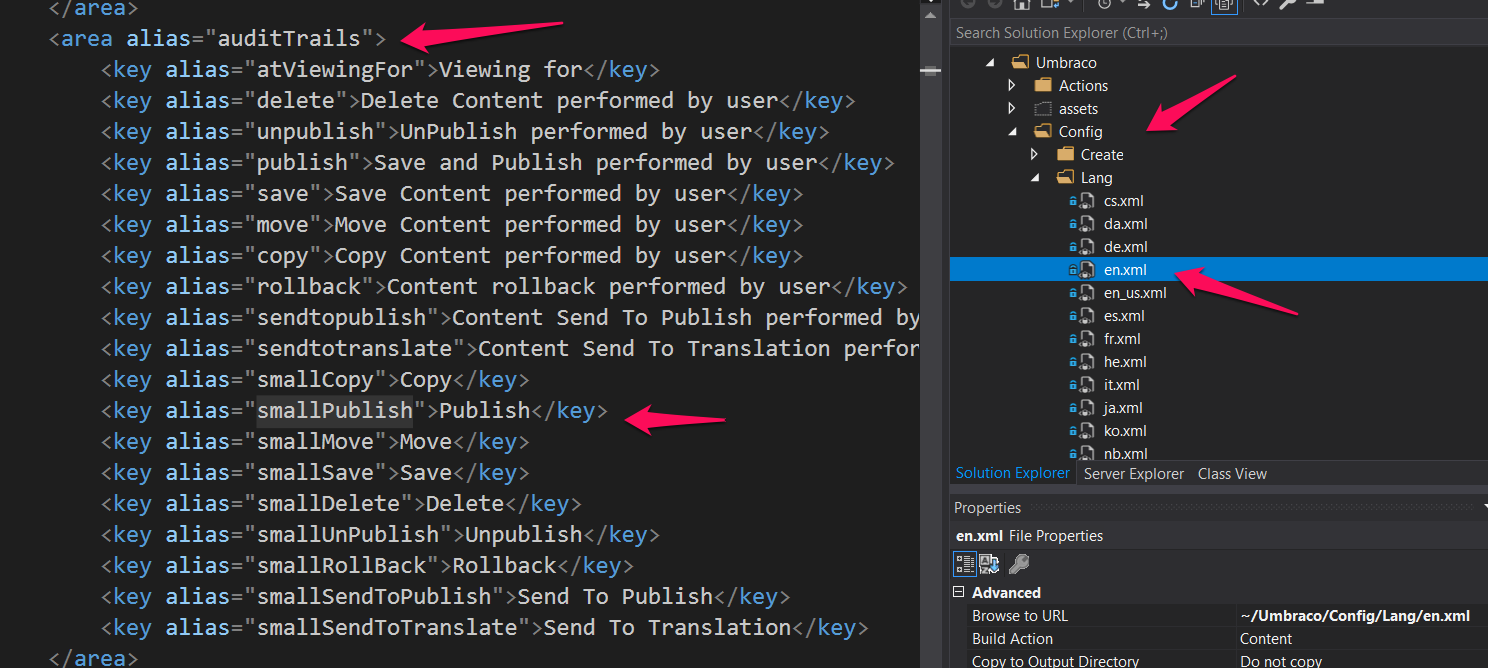Collapse the Umbraco tree node
This screenshot has width=1488, height=668.
(991, 62)
